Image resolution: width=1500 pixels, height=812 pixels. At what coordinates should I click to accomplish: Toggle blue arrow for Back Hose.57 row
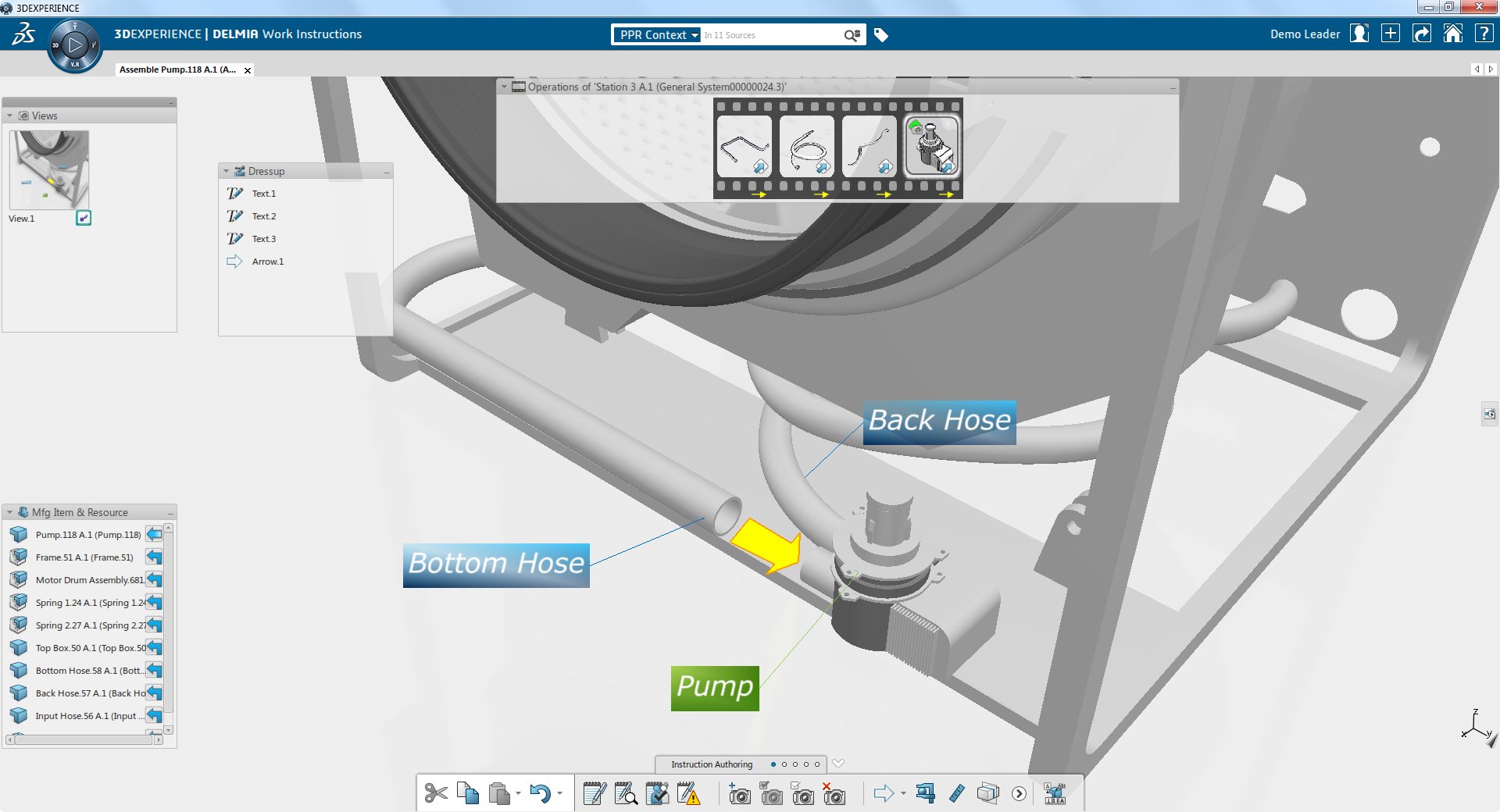154,693
